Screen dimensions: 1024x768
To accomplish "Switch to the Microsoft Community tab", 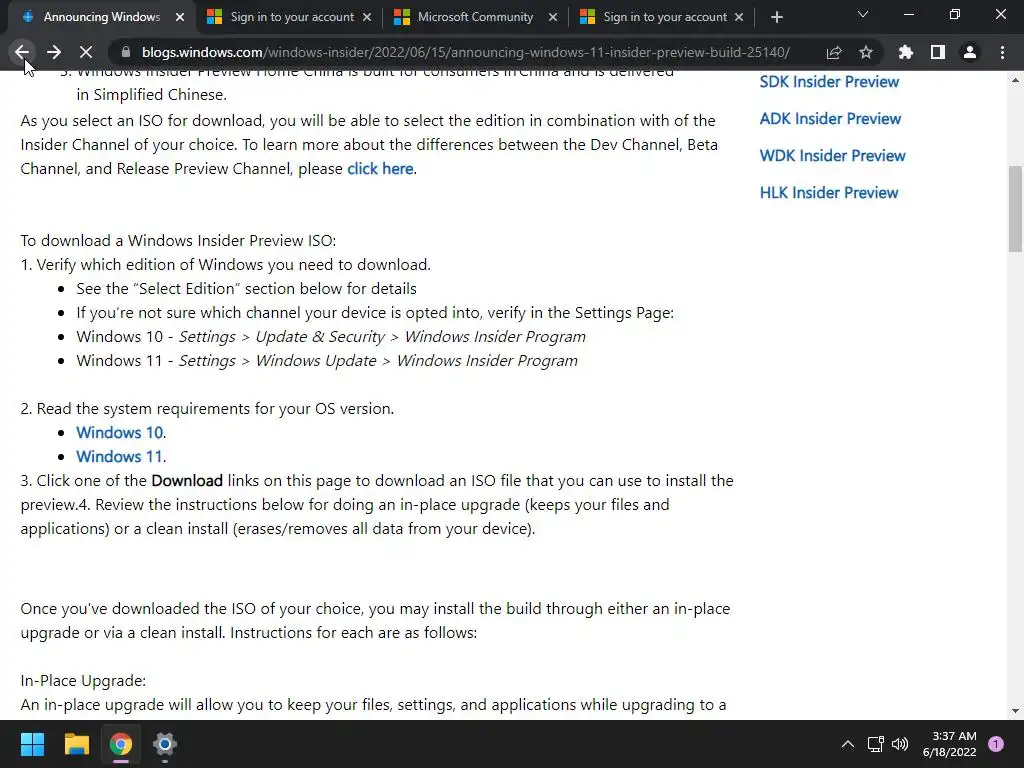I will [475, 17].
